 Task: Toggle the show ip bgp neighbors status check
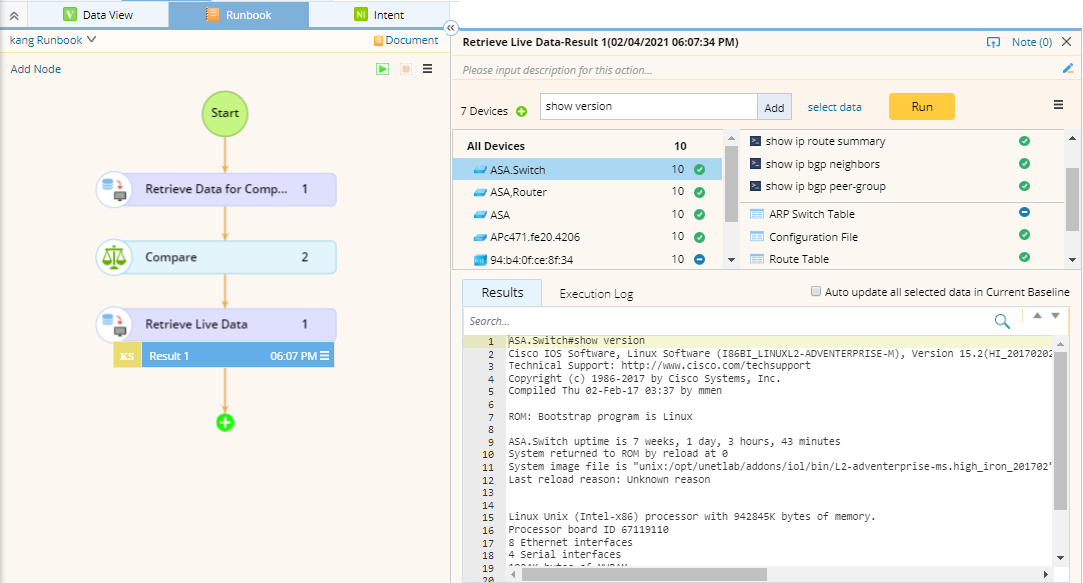1024,164
